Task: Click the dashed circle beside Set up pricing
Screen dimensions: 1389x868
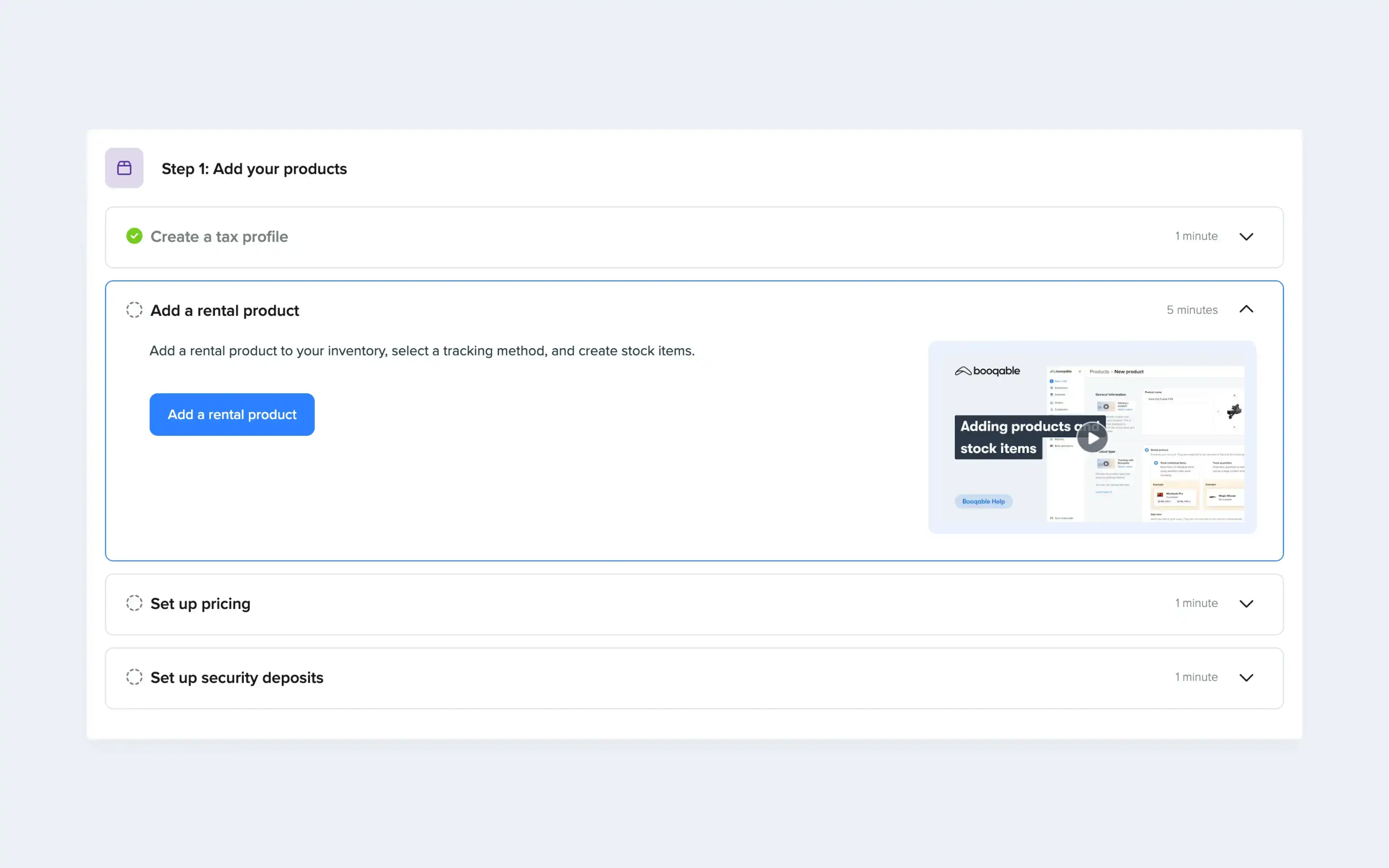Action: (x=134, y=603)
